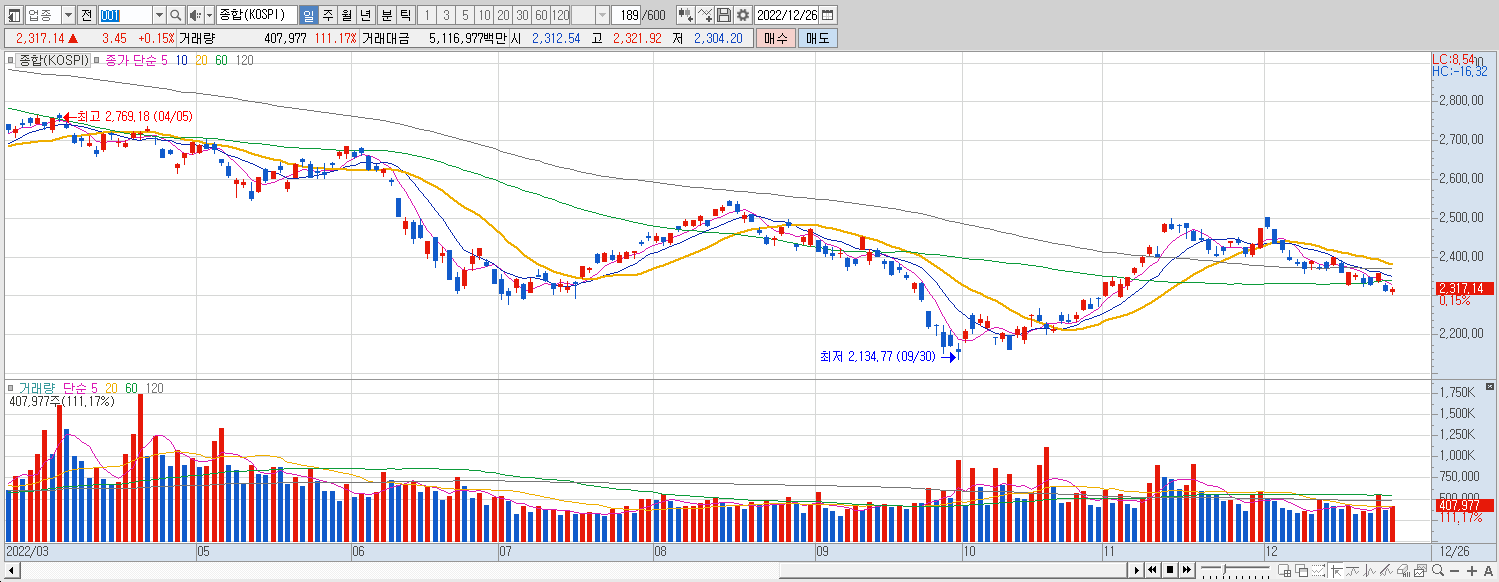Select the 60 interval preset button
Screen dimensions: 1499x582
(x=541, y=15)
